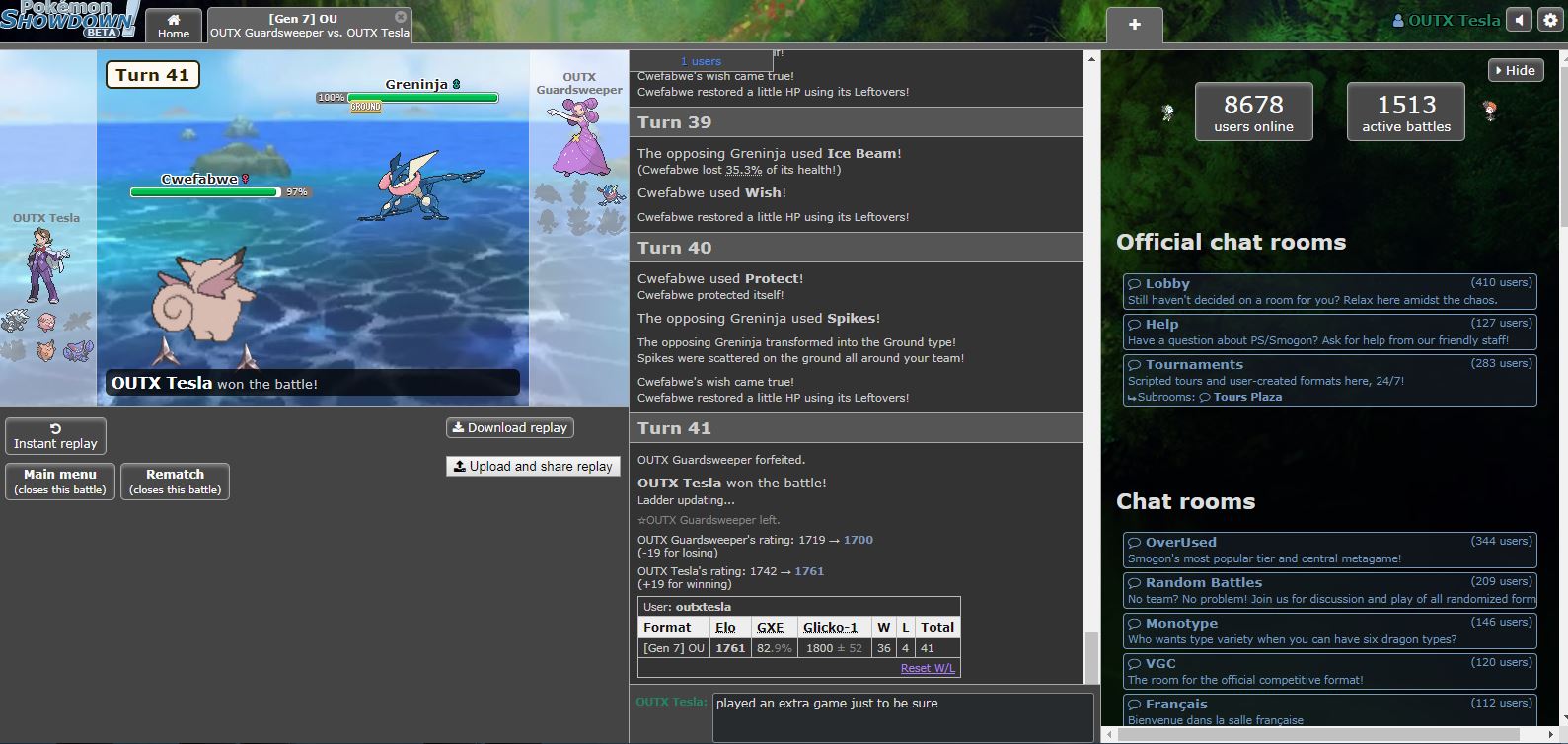
Task: Request a Rematch
Action: [x=175, y=482]
